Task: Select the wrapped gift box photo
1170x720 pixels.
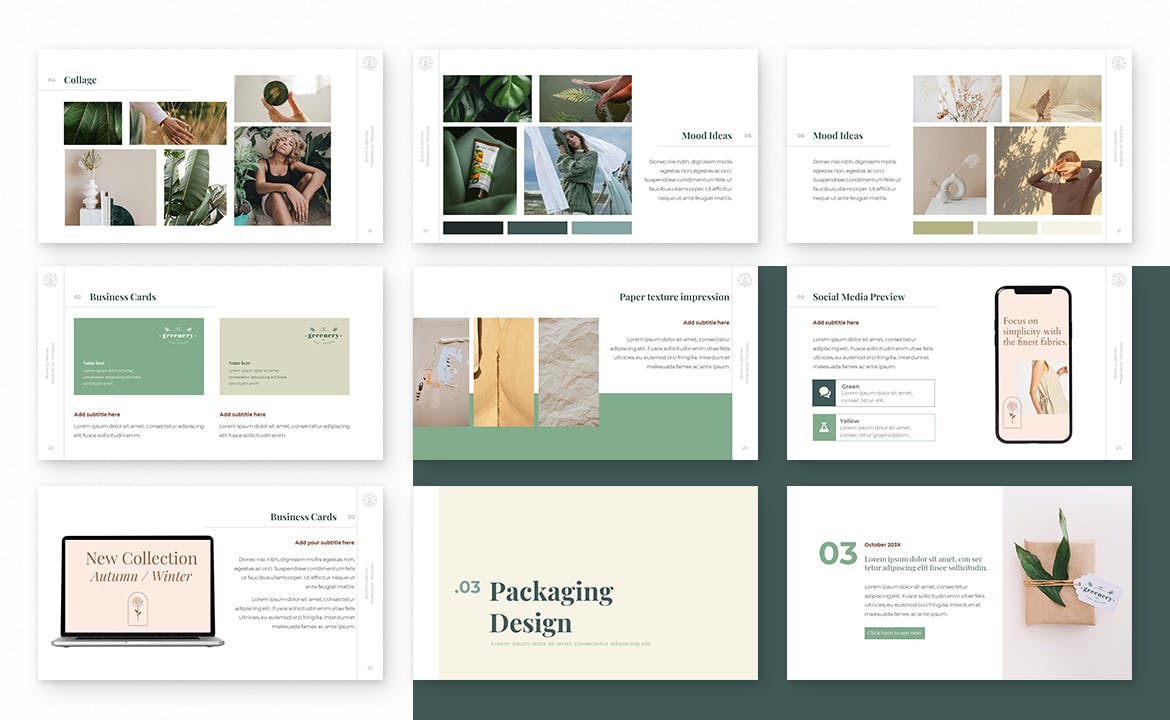Action: pos(1067,582)
